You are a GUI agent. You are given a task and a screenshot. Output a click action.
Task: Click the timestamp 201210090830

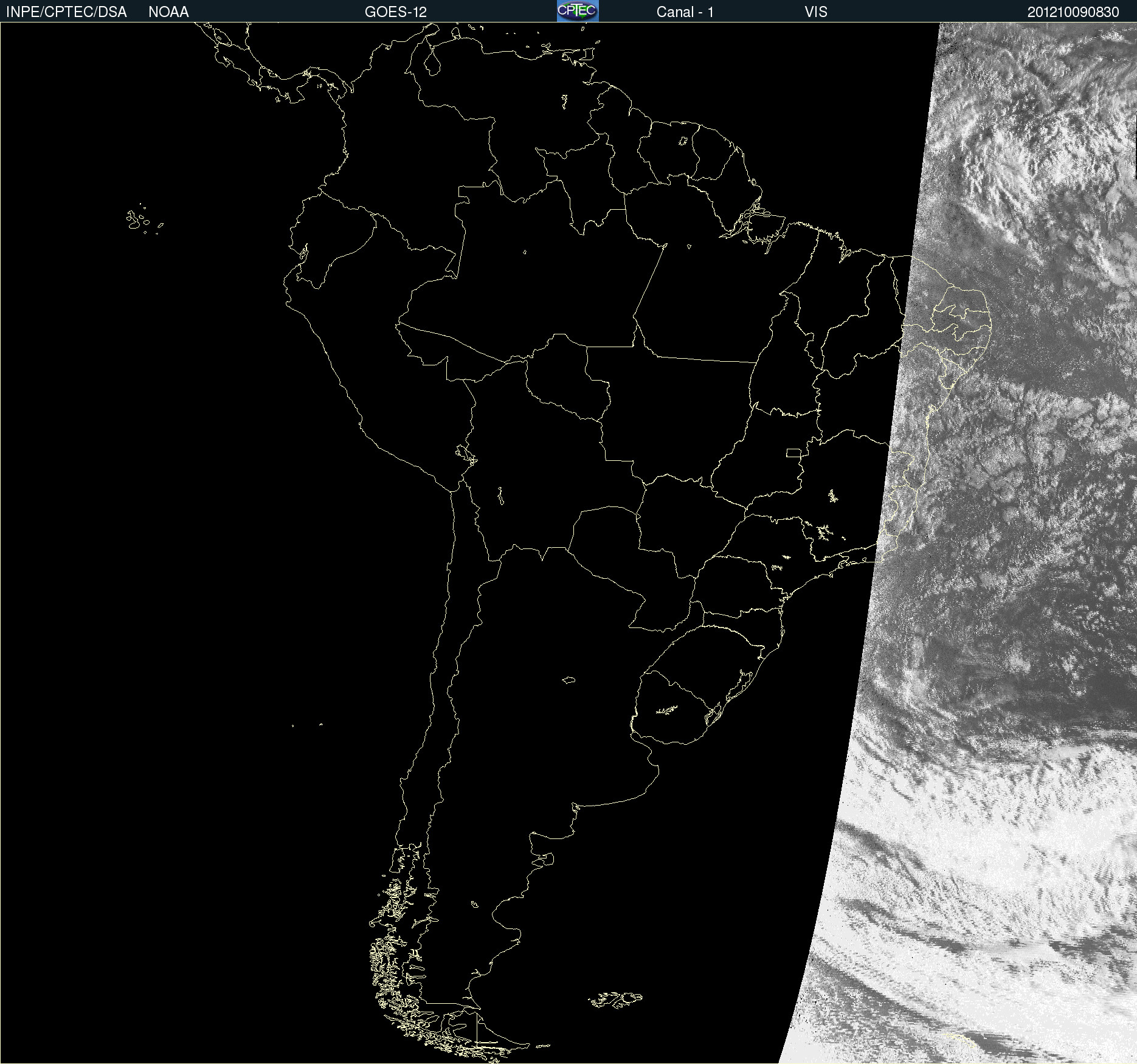tap(1073, 12)
